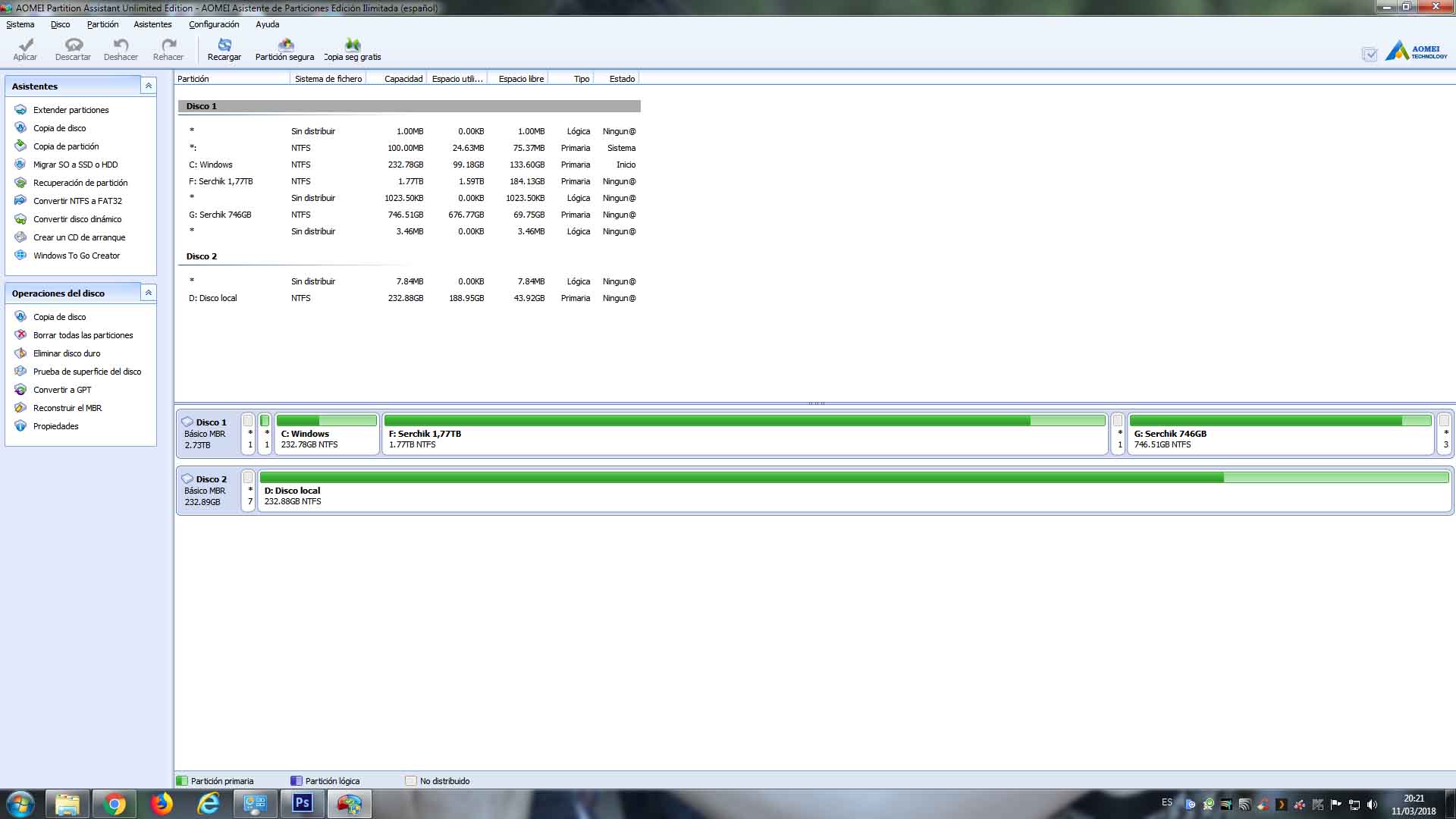Screen dimensions: 1456x819
Task: Select the G: Serchik 746GB list row
Action: pyautogui.click(x=409, y=215)
